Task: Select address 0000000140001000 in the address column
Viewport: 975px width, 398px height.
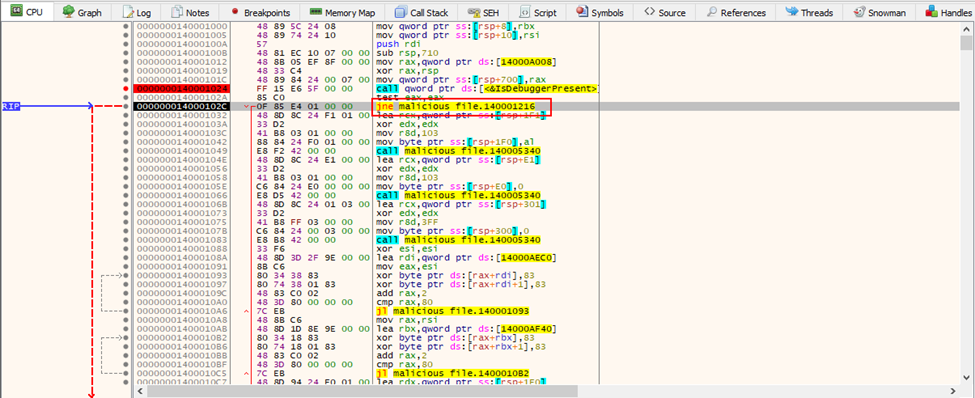Action: [x=182, y=27]
